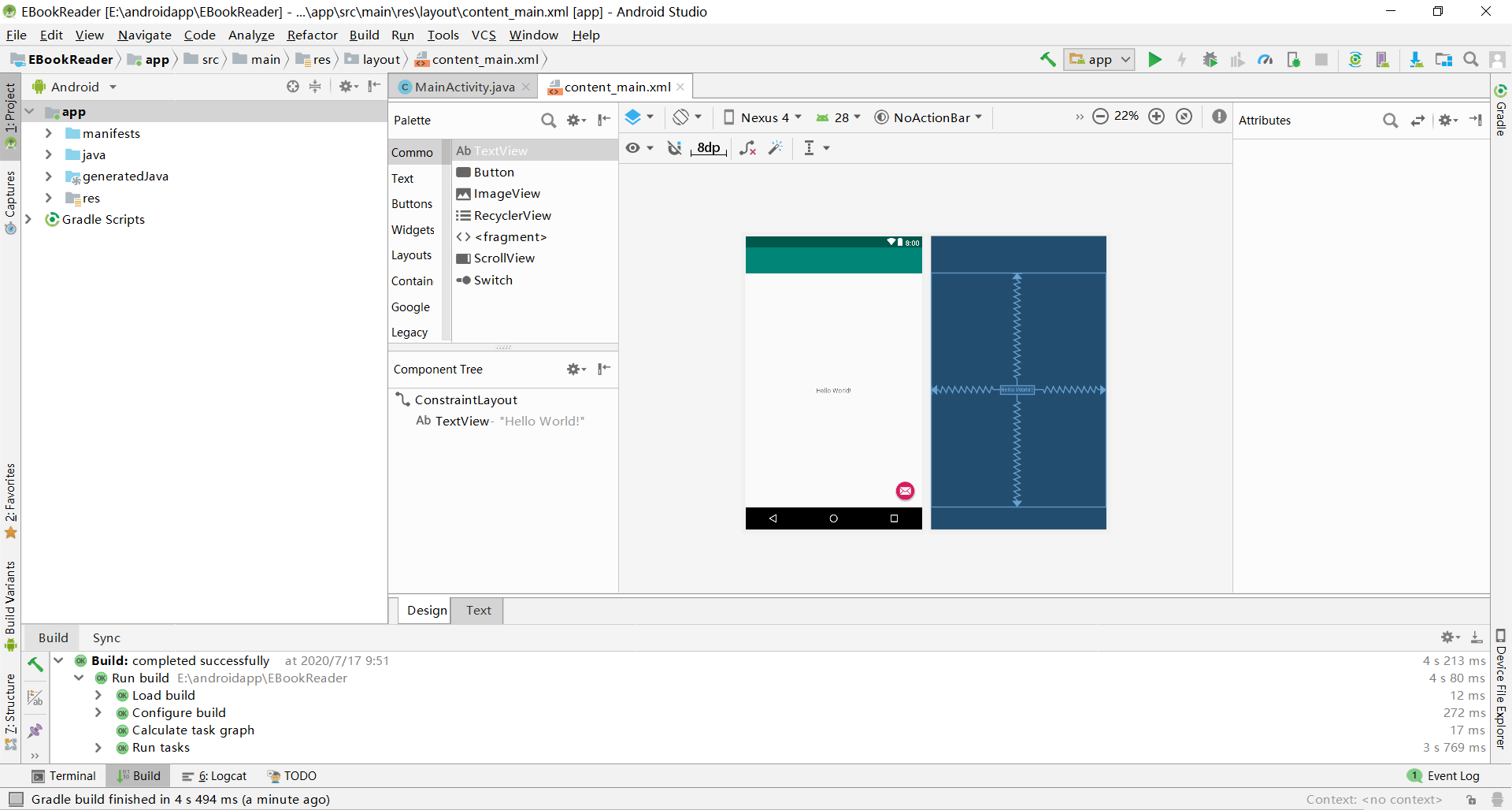Open the SDK Manager download icon

tap(1416, 59)
